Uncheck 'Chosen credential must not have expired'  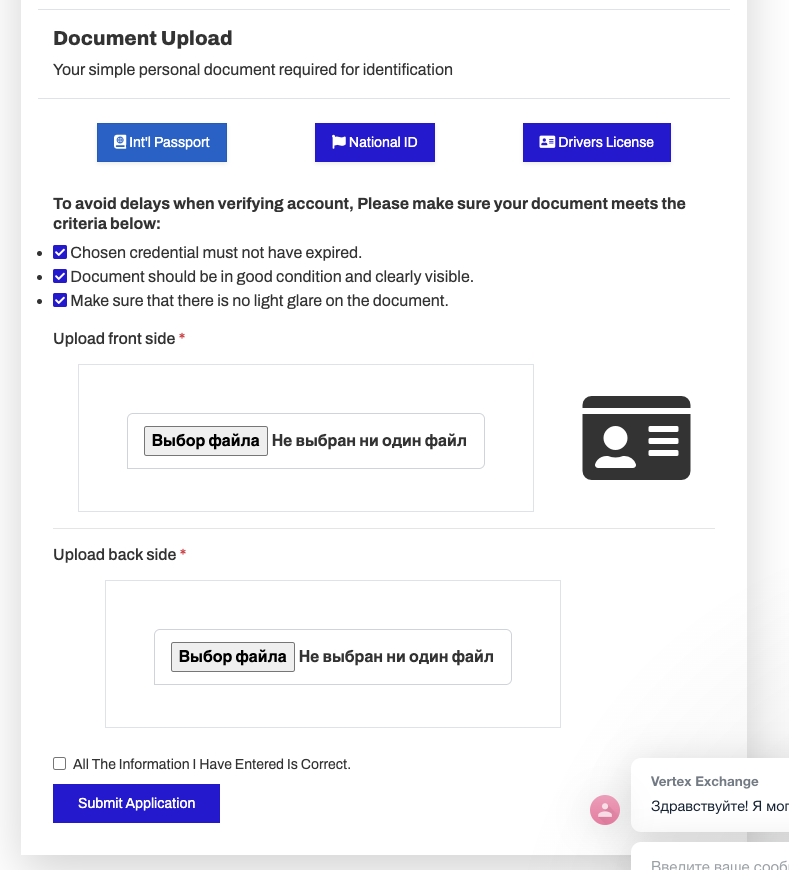click(x=60, y=252)
